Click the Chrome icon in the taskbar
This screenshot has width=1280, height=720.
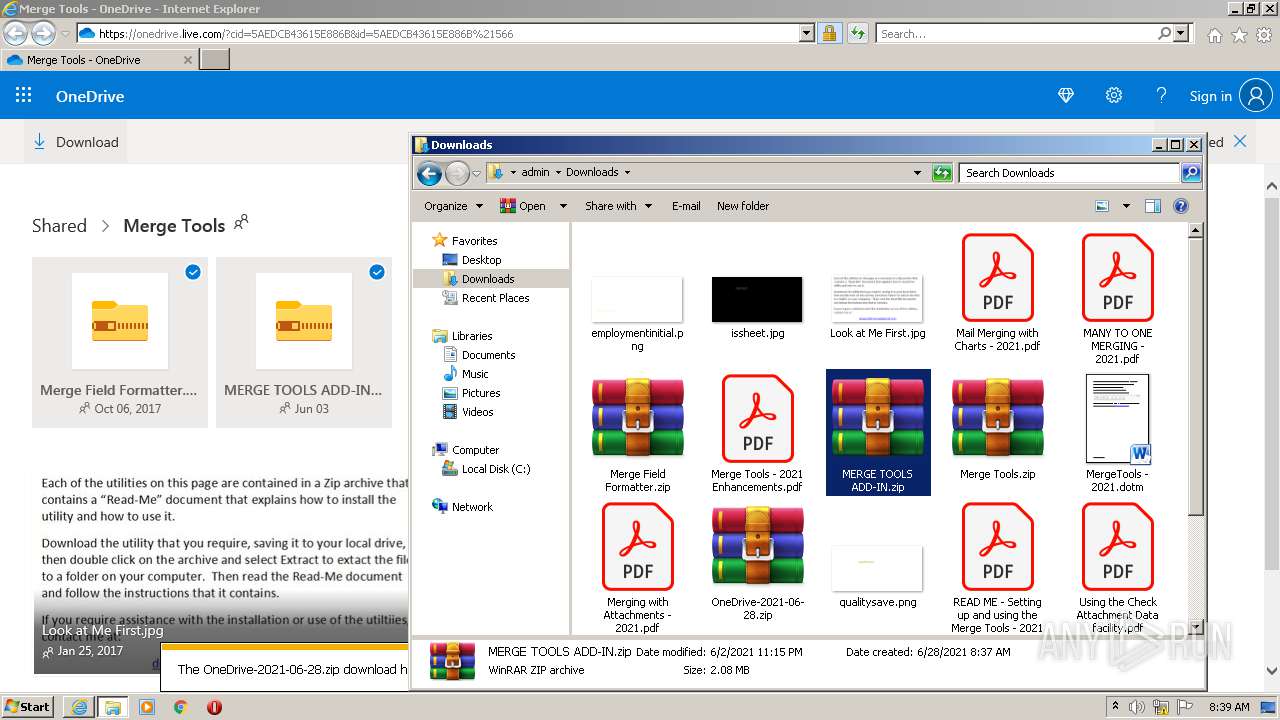[x=180, y=707]
